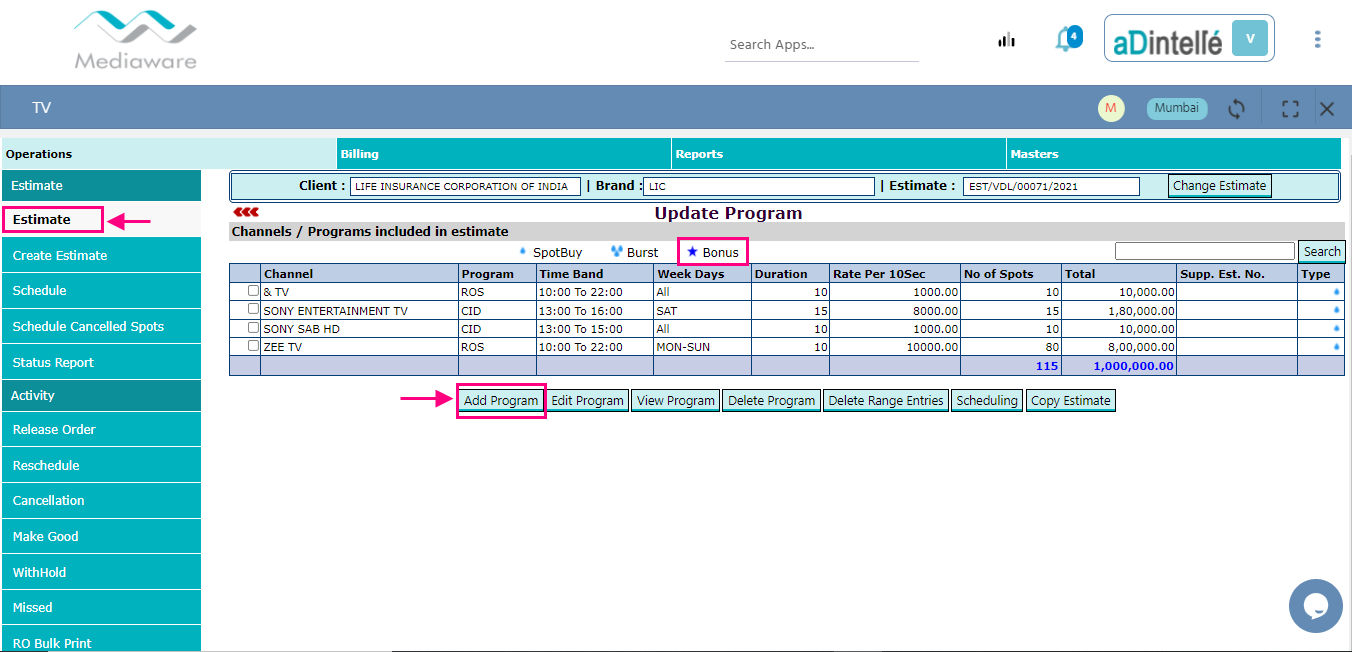1352x652 pixels.
Task: Open Missed in sidebar
Action: [101, 607]
